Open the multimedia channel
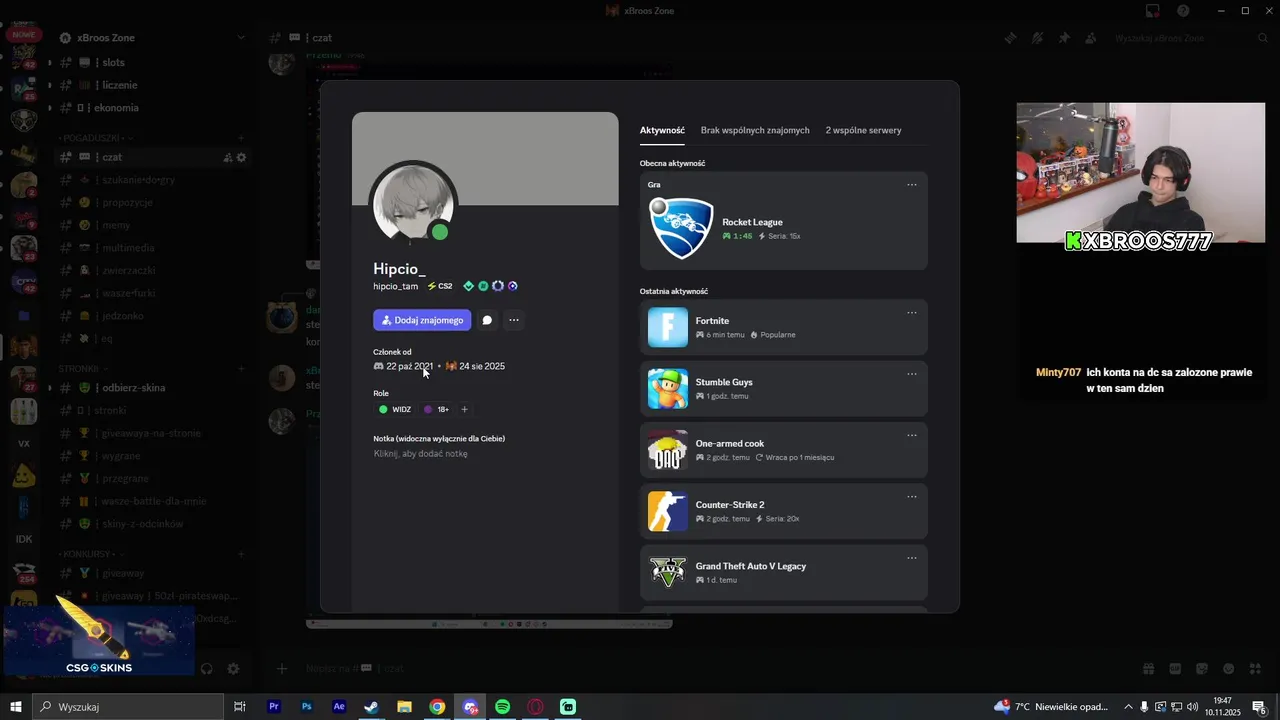Viewport: 1280px width, 720px height. coord(152,248)
